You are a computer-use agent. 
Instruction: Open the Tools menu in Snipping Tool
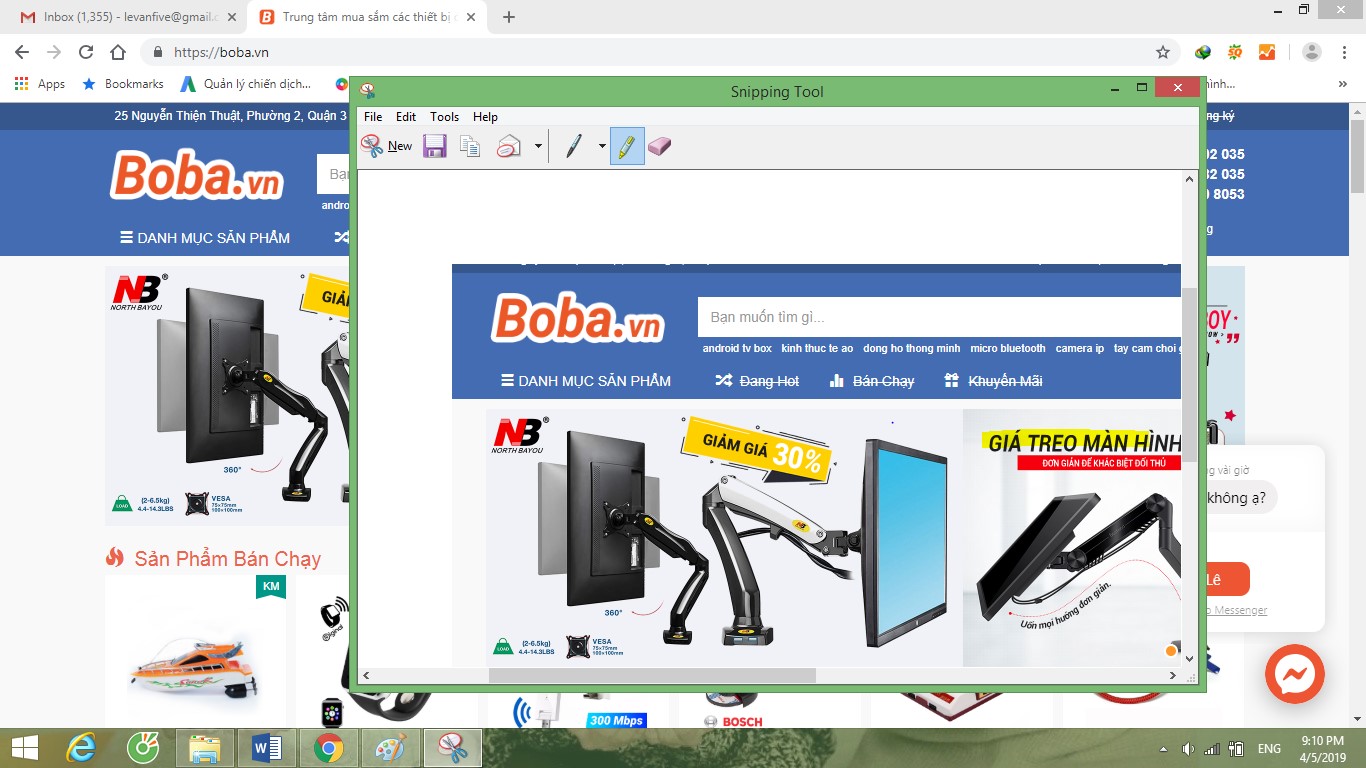444,117
